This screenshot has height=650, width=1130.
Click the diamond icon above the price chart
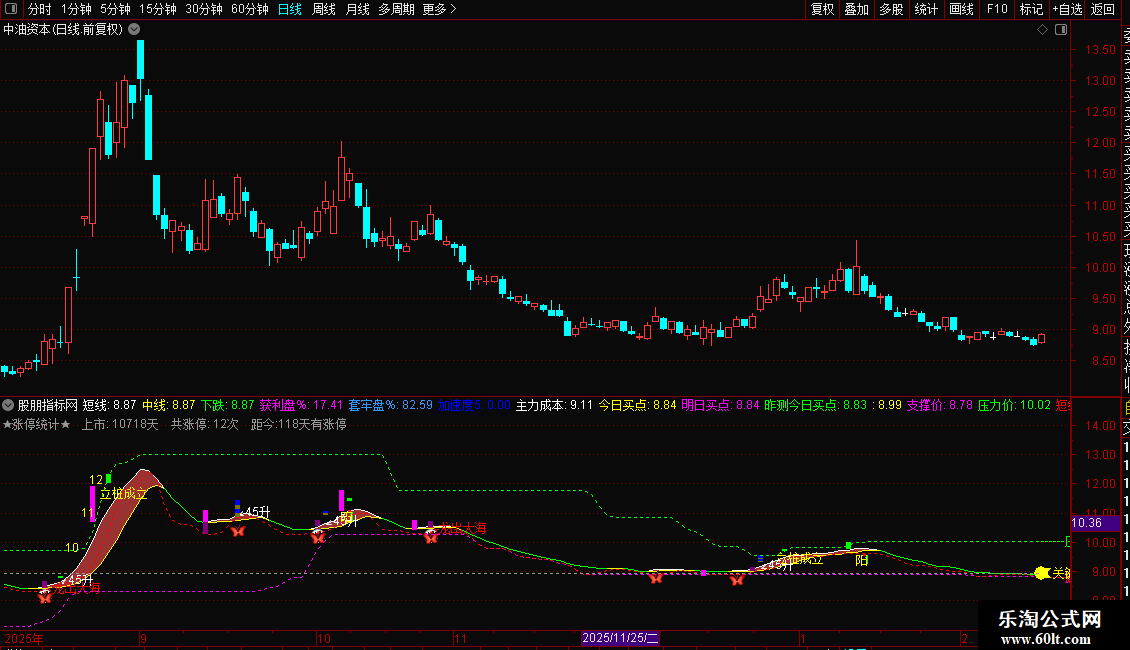[x=1042, y=30]
